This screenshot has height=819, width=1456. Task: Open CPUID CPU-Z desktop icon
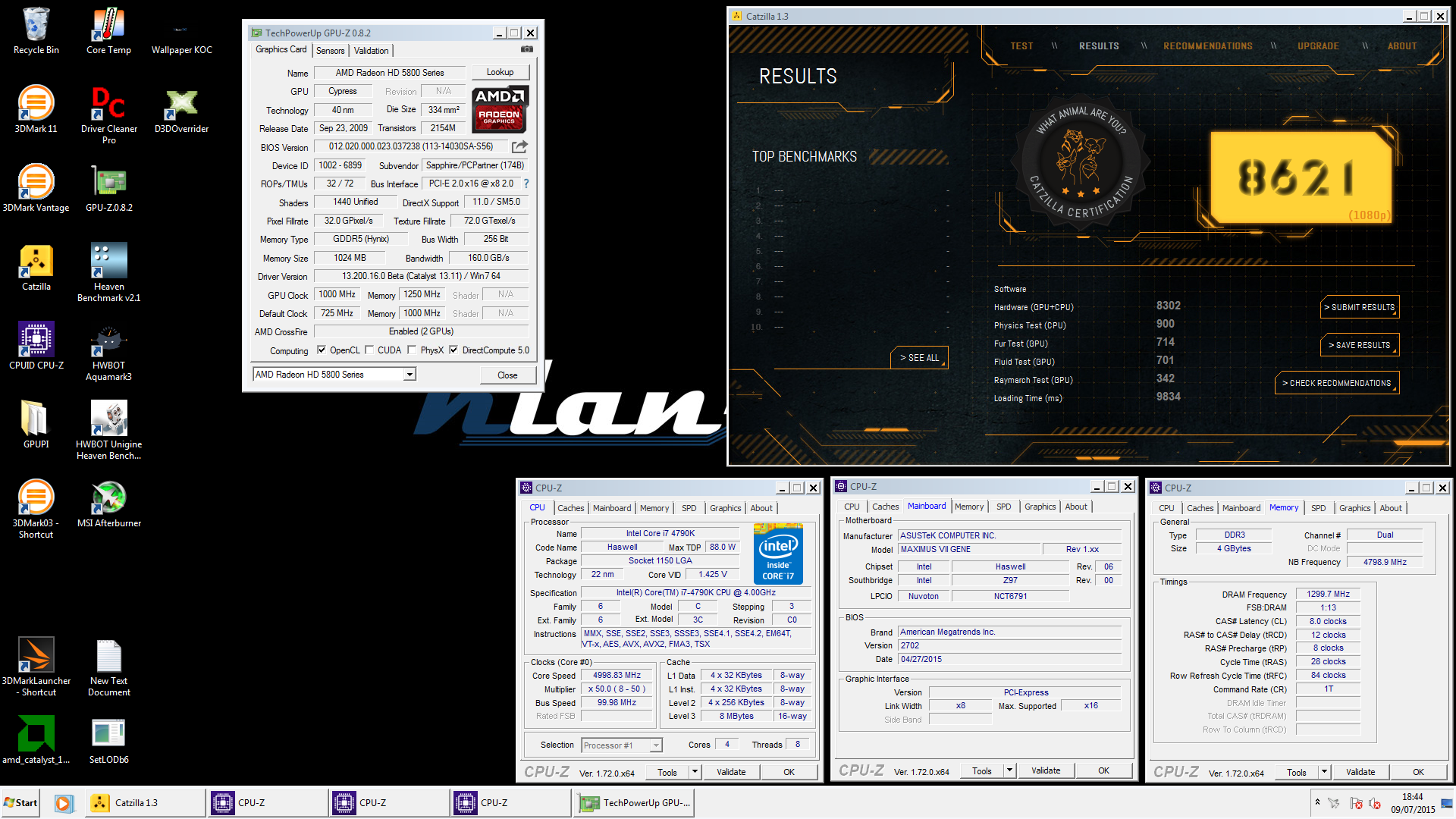click(36, 346)
